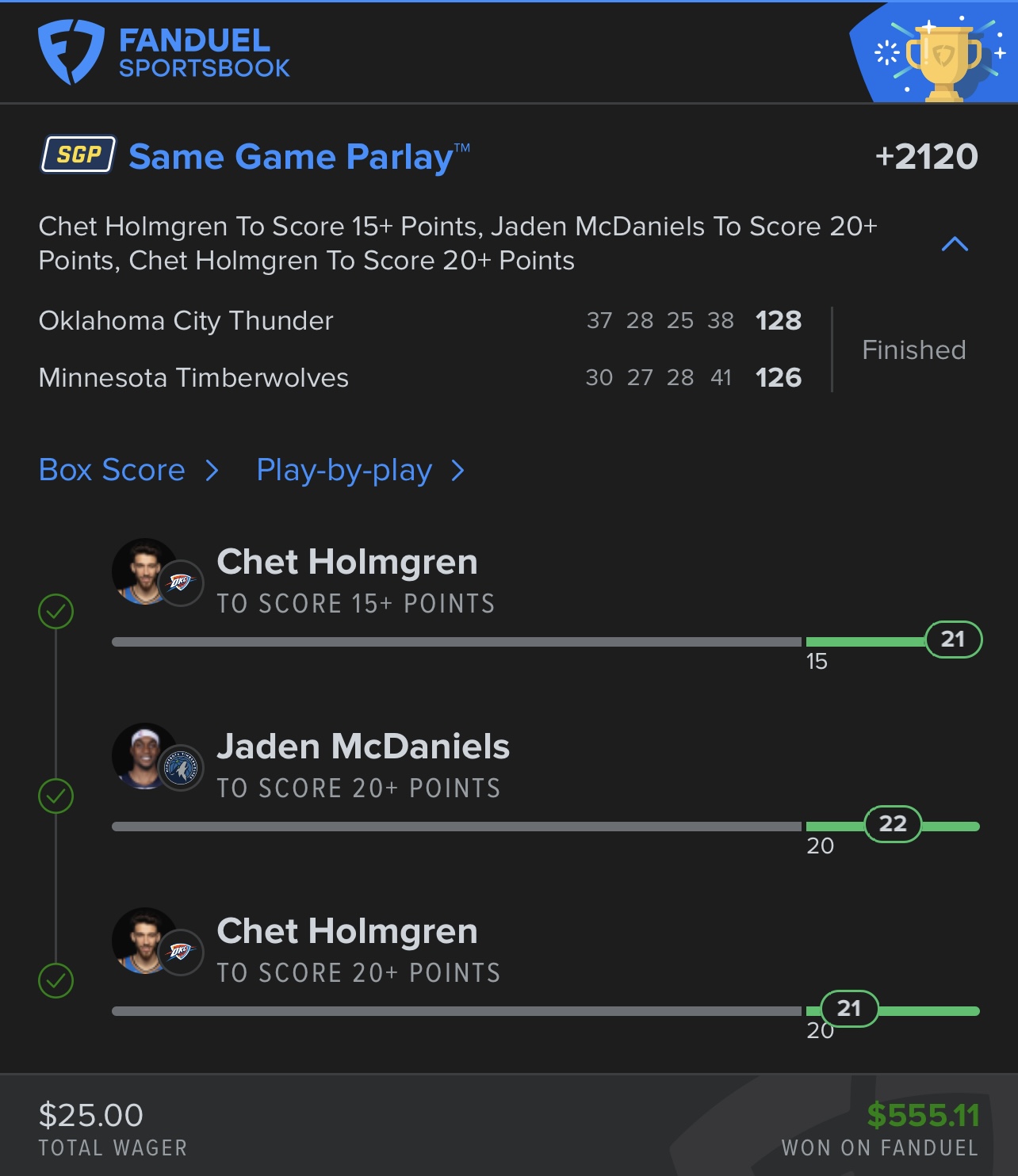The image size is (1018, 1176).
Task: Tap the SGP badge icon
Action: pos(78,155)
